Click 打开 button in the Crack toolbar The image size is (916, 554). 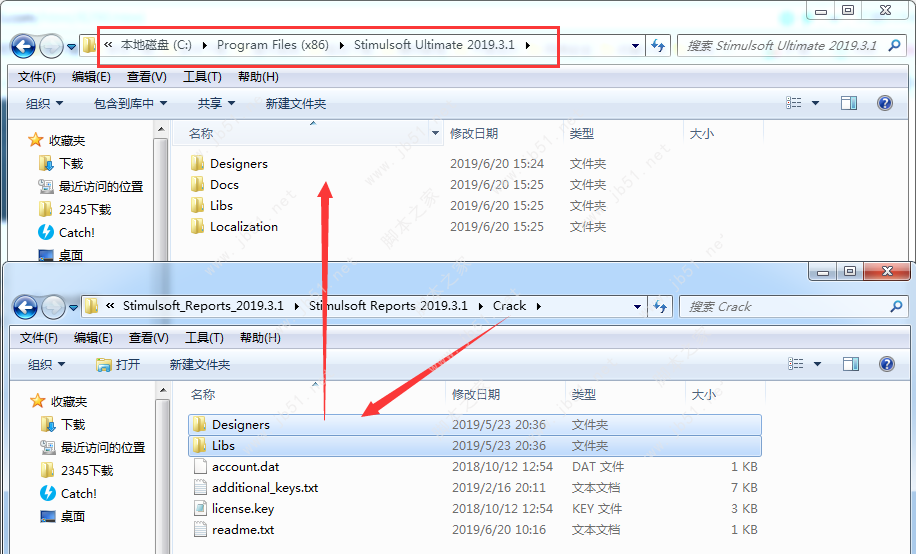(118, 365)
